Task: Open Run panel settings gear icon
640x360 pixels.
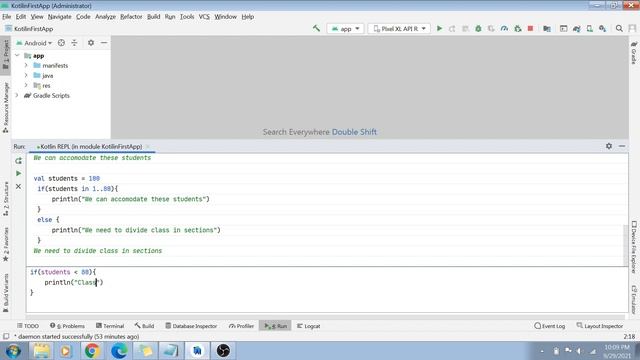Action: (609, 146)
